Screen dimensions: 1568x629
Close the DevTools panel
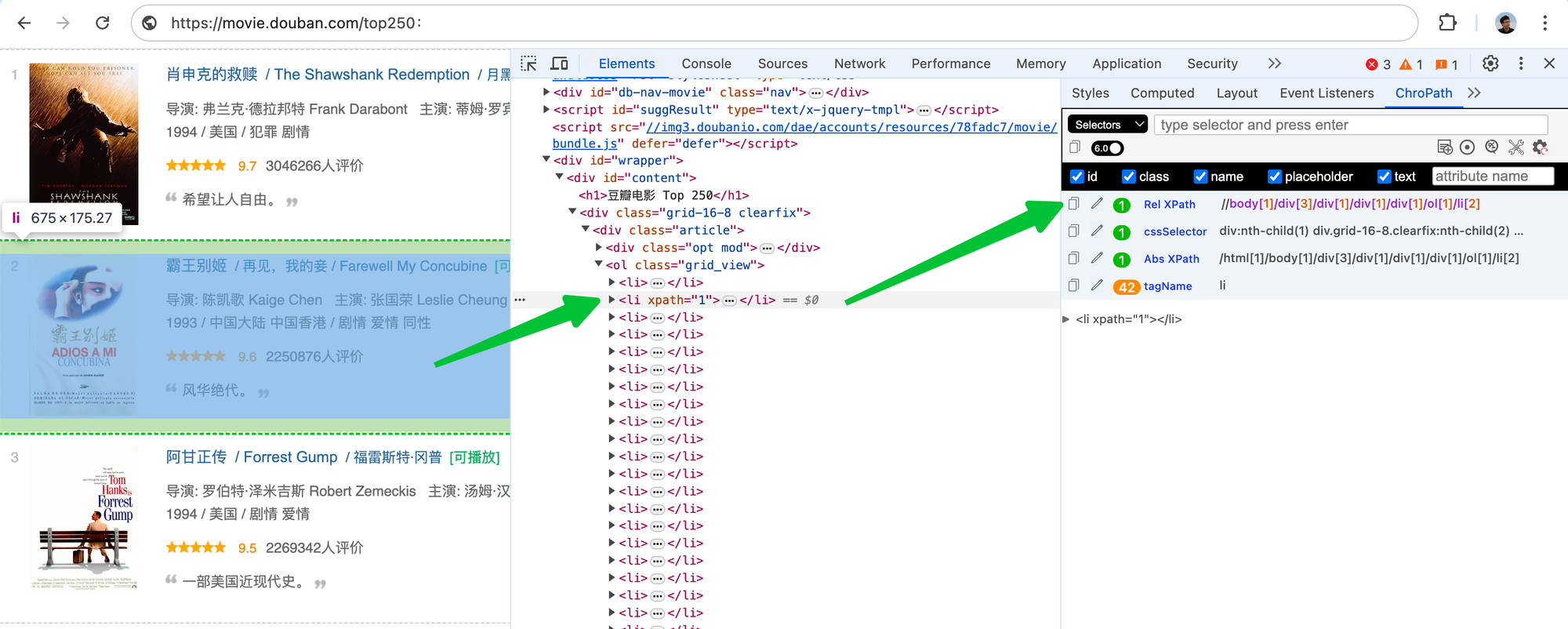pyautogui.click(x=1549, y=64)
